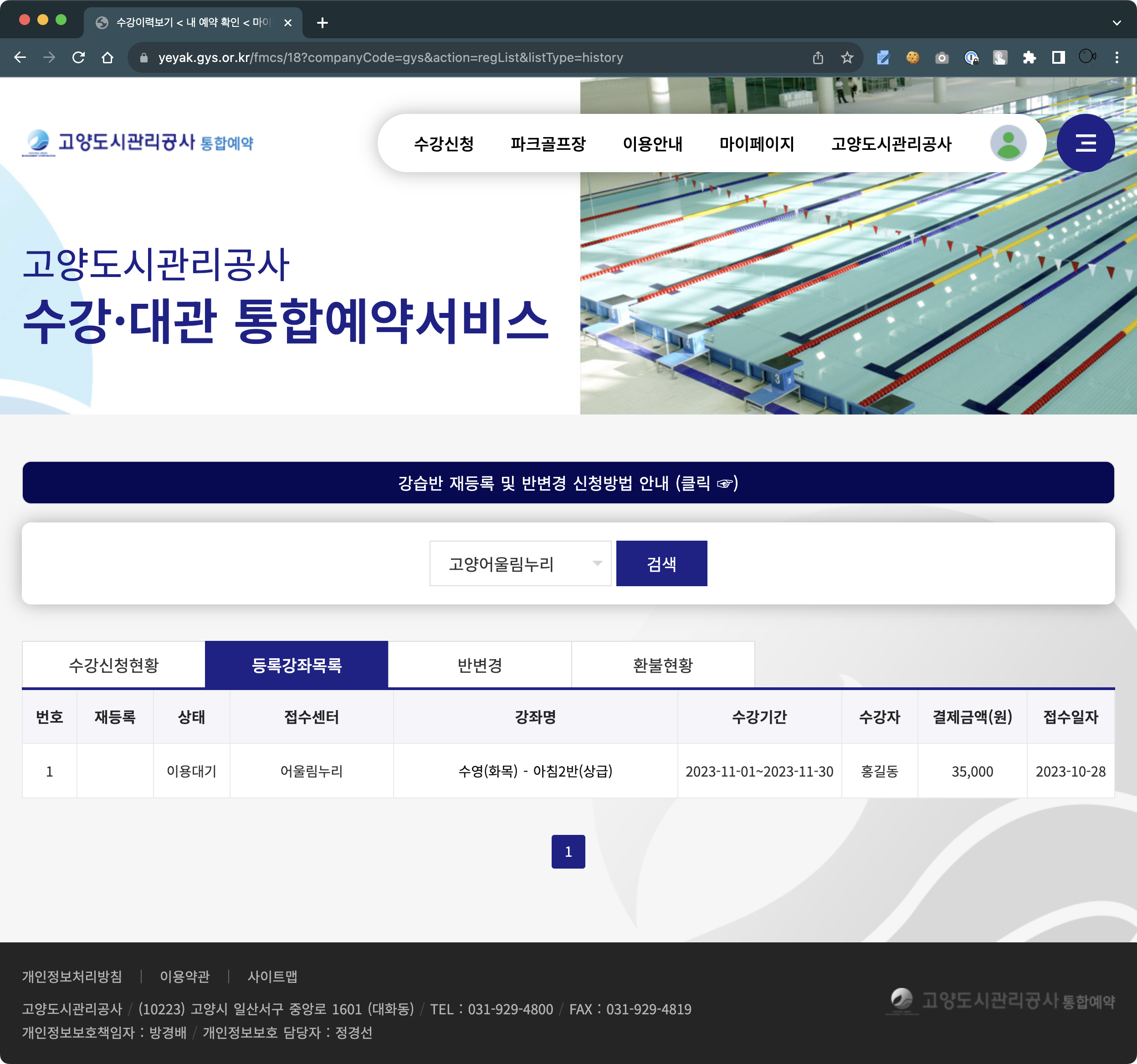Image resolution: width=1137 pixels, height=1064 pixels.
Task: Click the period 2023-11-01~2023-11-30
Action: coord(759,771)
